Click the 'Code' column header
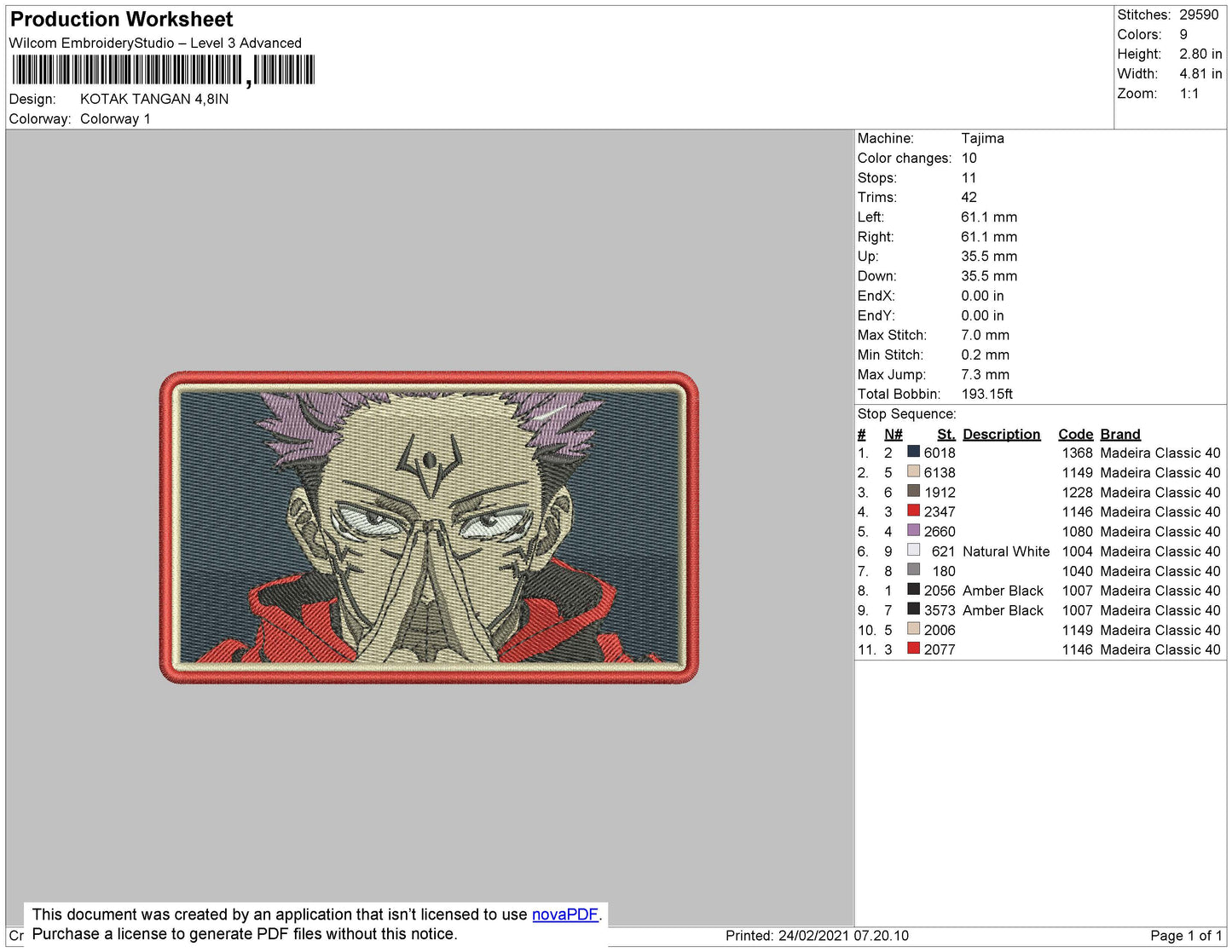 coord(1075,435)
